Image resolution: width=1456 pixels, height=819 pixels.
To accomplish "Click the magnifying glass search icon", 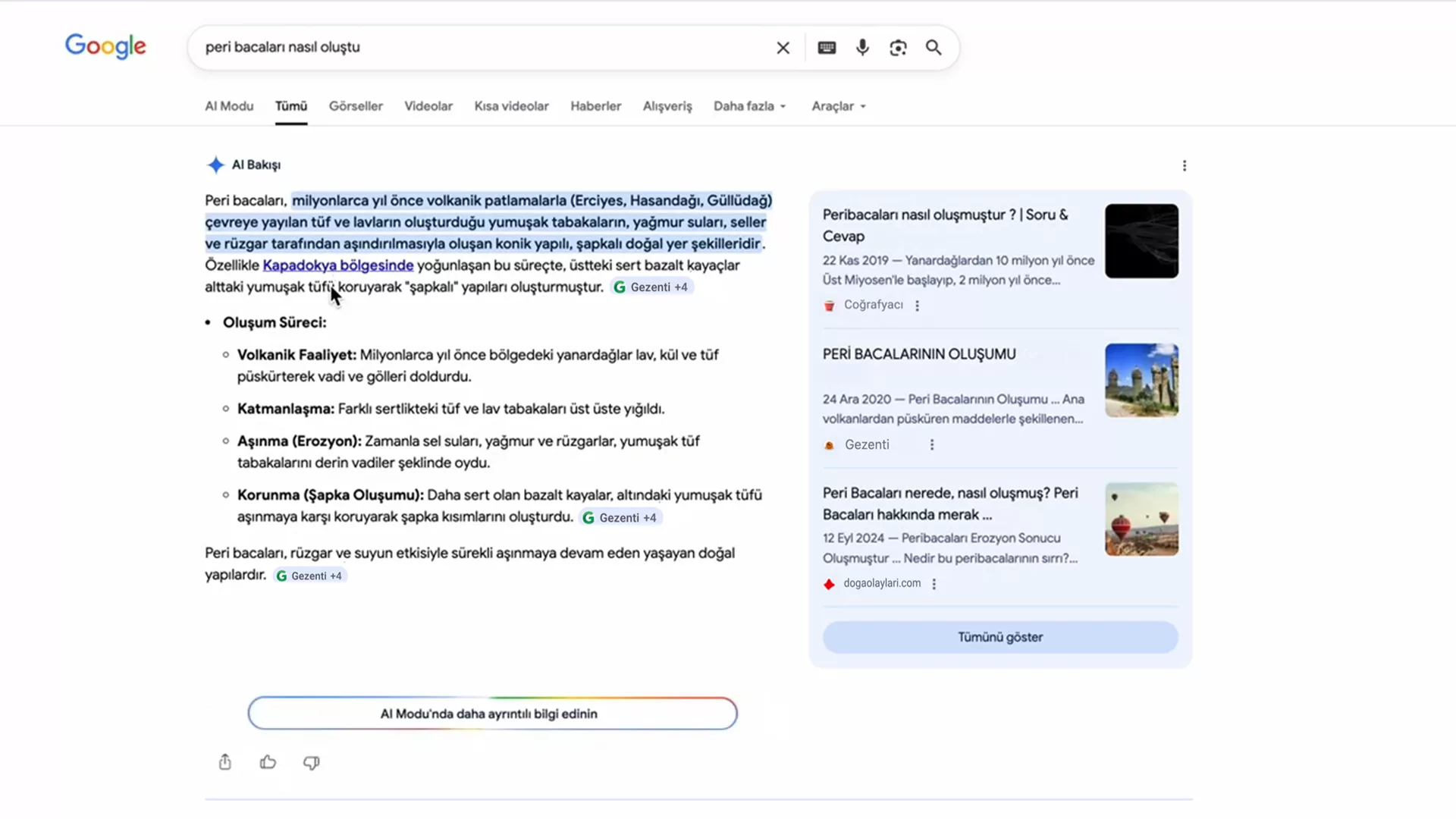I will coord(934,47).
